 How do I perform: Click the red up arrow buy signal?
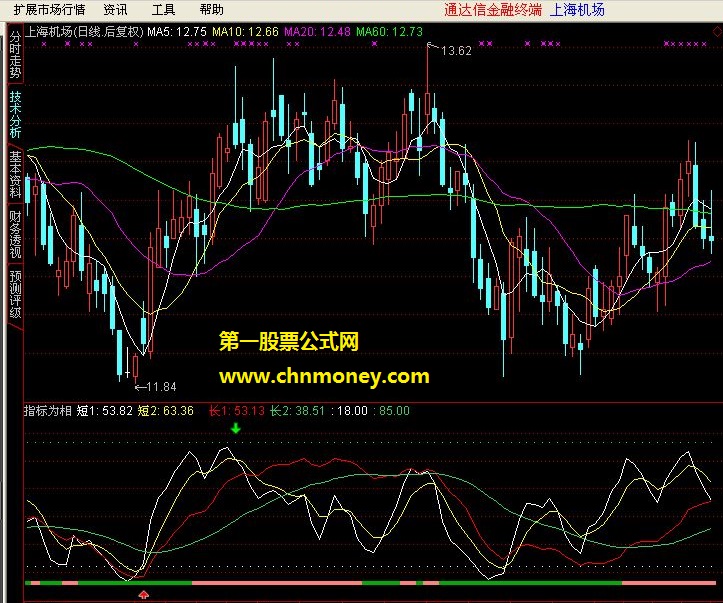tap(144, 594)
